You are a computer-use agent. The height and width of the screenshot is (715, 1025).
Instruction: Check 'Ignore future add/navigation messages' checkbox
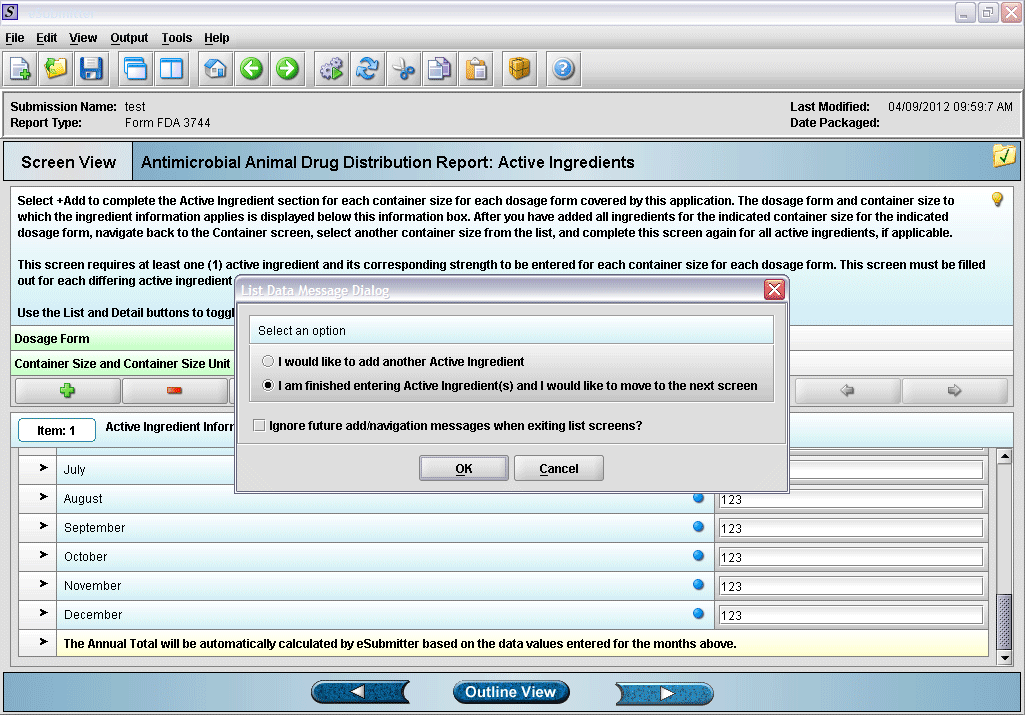(x=260, y=426)
